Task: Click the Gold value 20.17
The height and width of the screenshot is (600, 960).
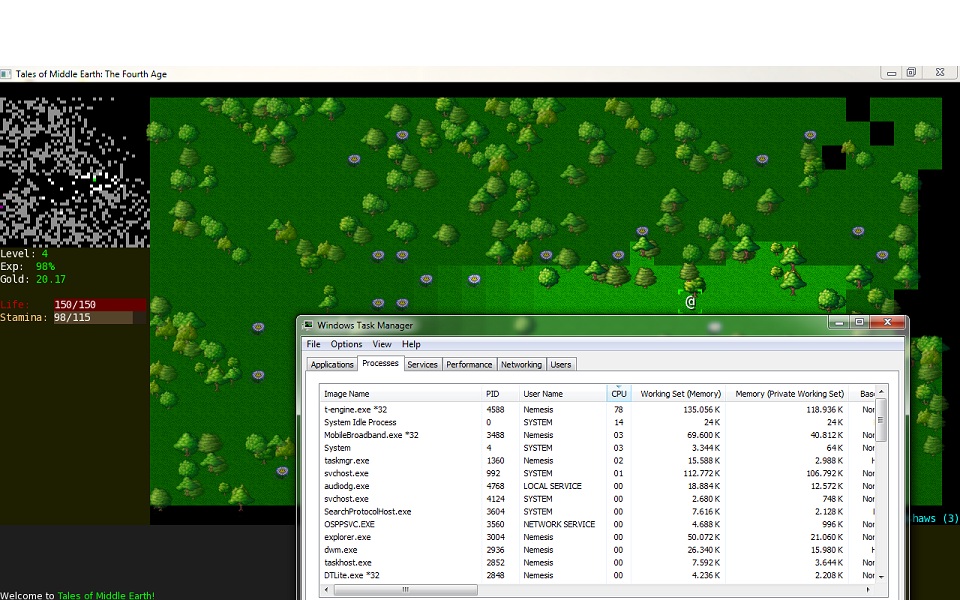Action: tap(51, 279)
